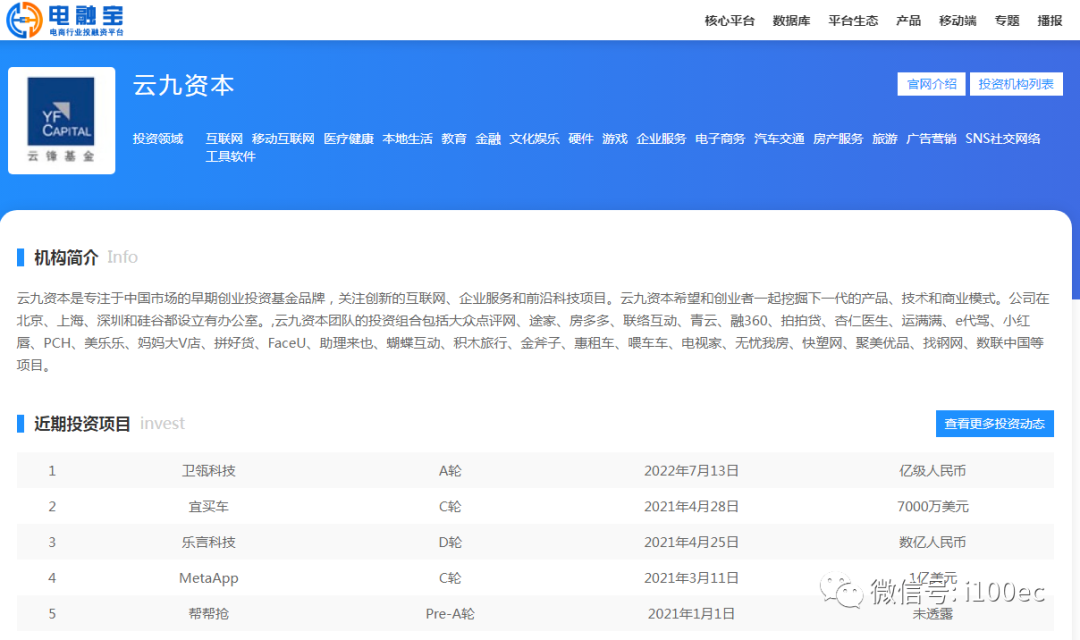The height and width of the screenshot is (640, 1080).
Task: Open the 产品 navigation item
Action: click(908, 21)
